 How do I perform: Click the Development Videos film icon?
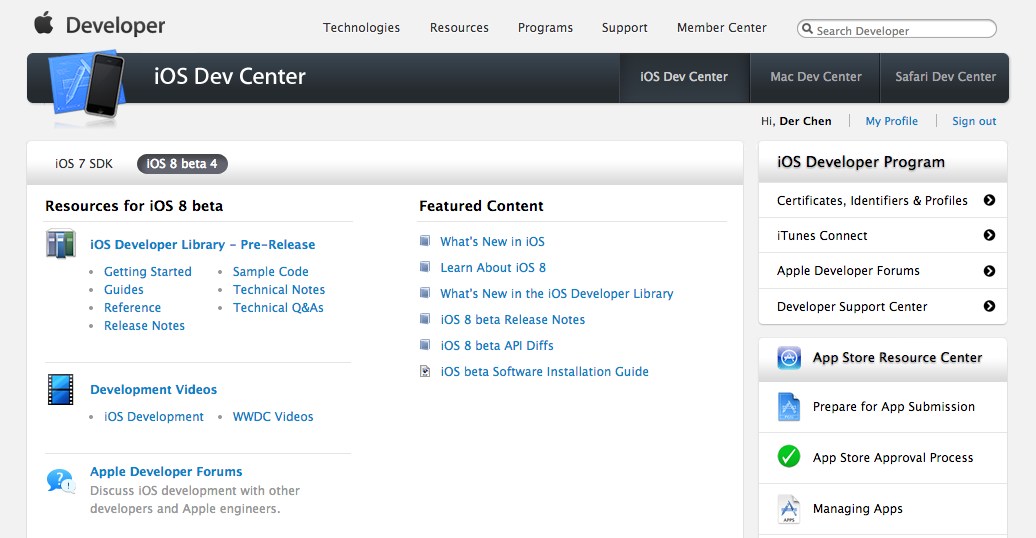(x=60, y=389)
